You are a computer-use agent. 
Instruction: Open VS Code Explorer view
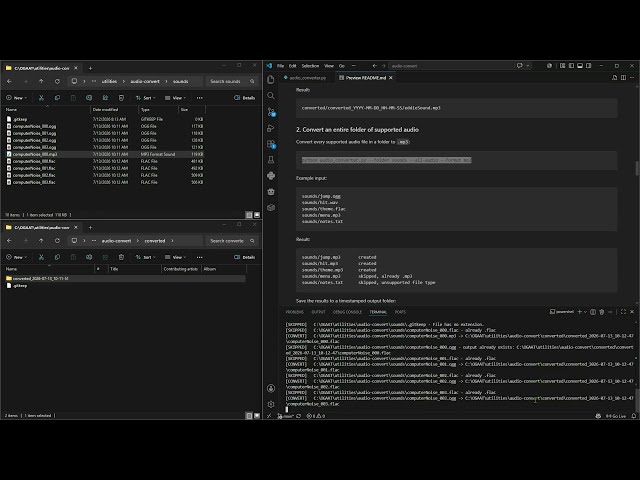point(271,80)
